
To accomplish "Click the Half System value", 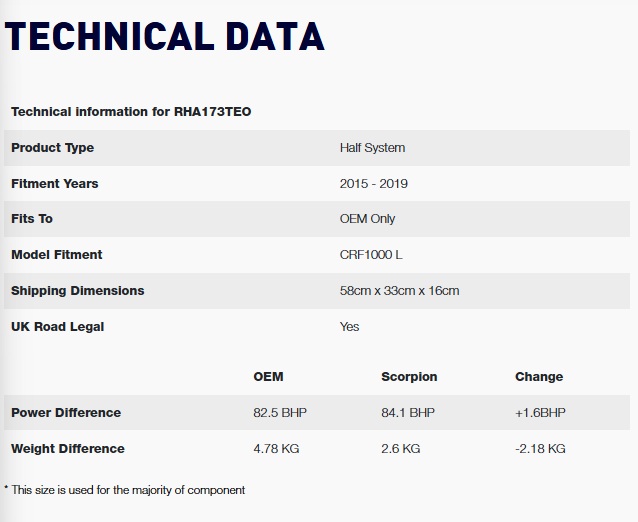I will tap(372, 148).
